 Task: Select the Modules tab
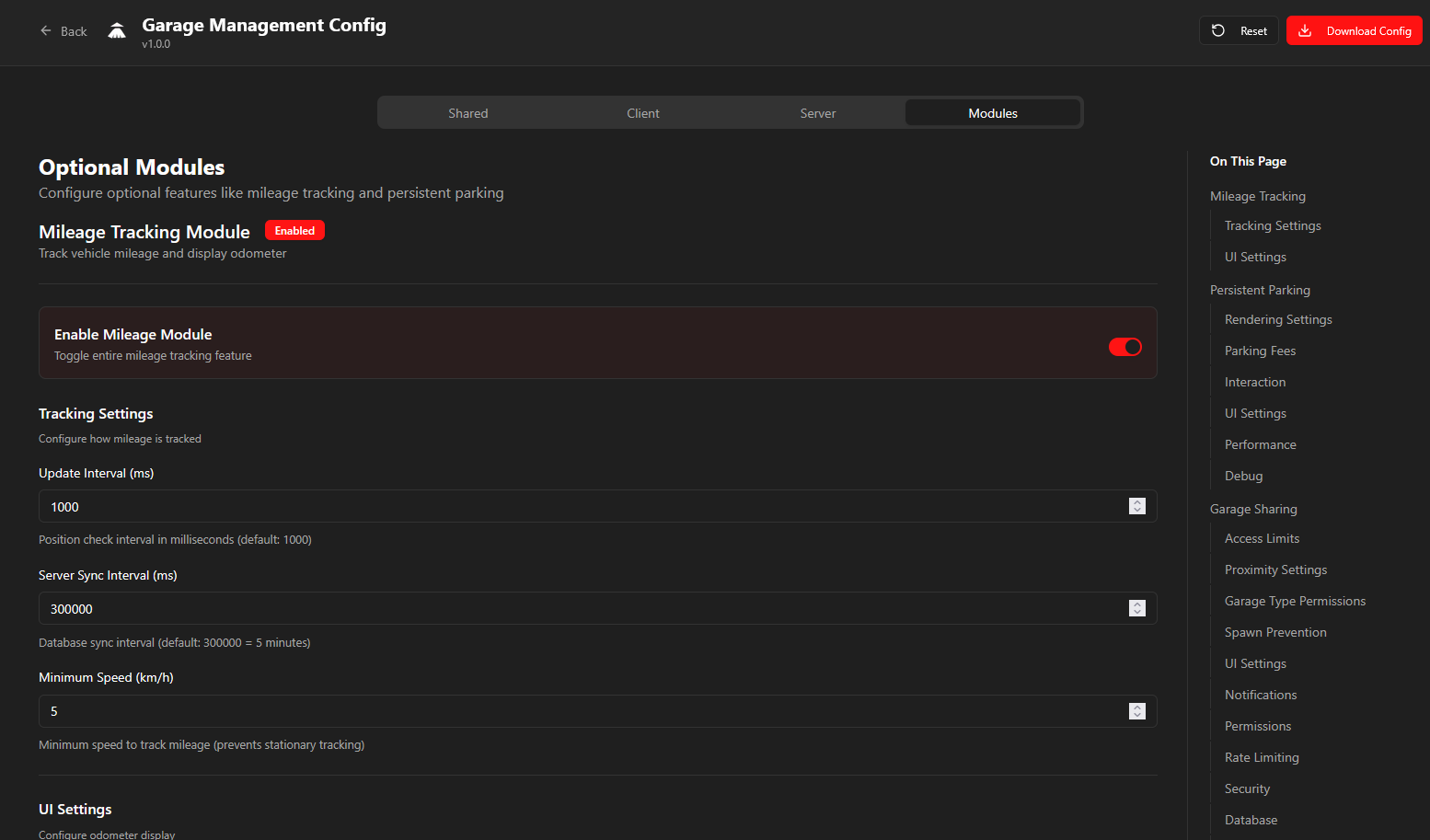pyautogui.click(x=992, y=113)
